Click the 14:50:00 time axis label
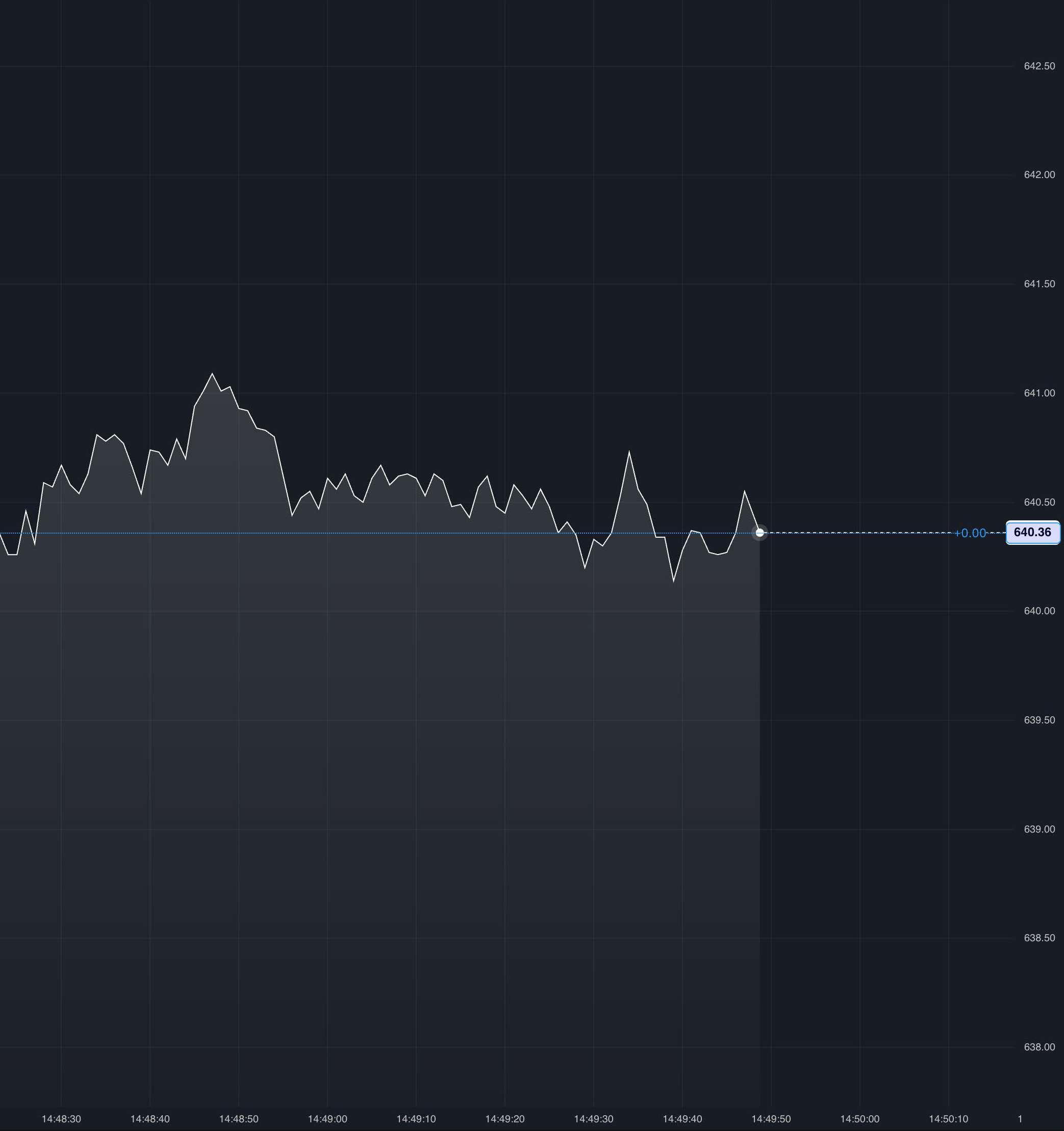This screenshot has width=1064, height=1131. point(860,1119)
